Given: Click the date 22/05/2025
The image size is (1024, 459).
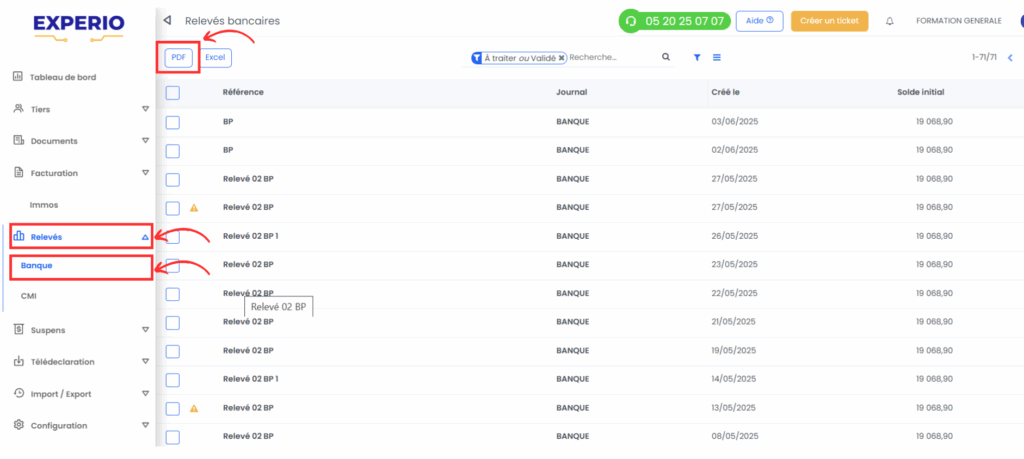Looking at the screenshot, I should pos(734,293).
